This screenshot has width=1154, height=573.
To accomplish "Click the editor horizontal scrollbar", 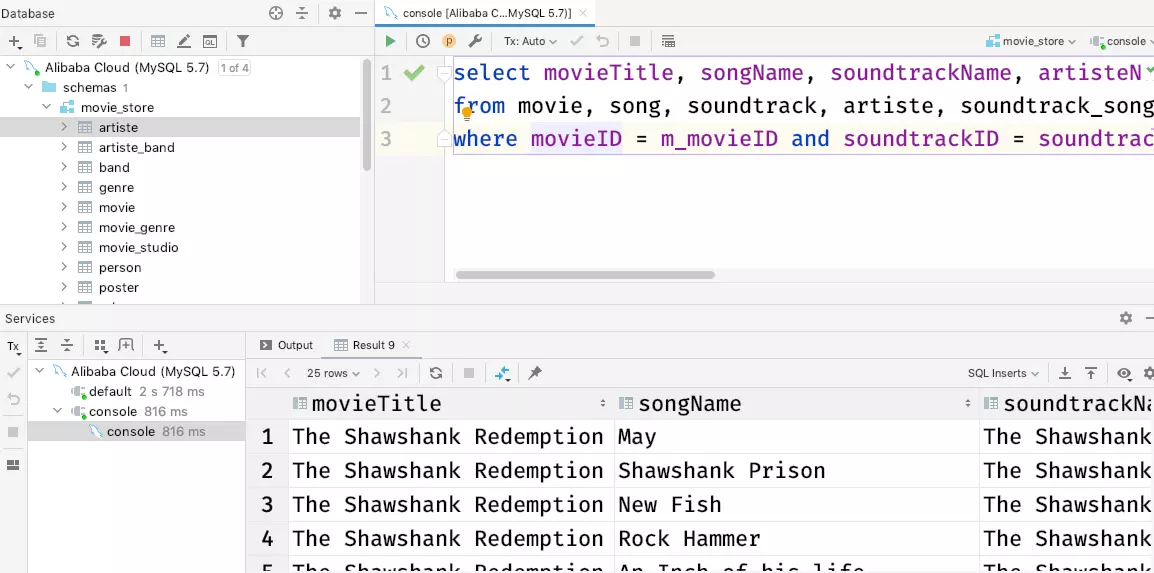I will tap(585, 275).
